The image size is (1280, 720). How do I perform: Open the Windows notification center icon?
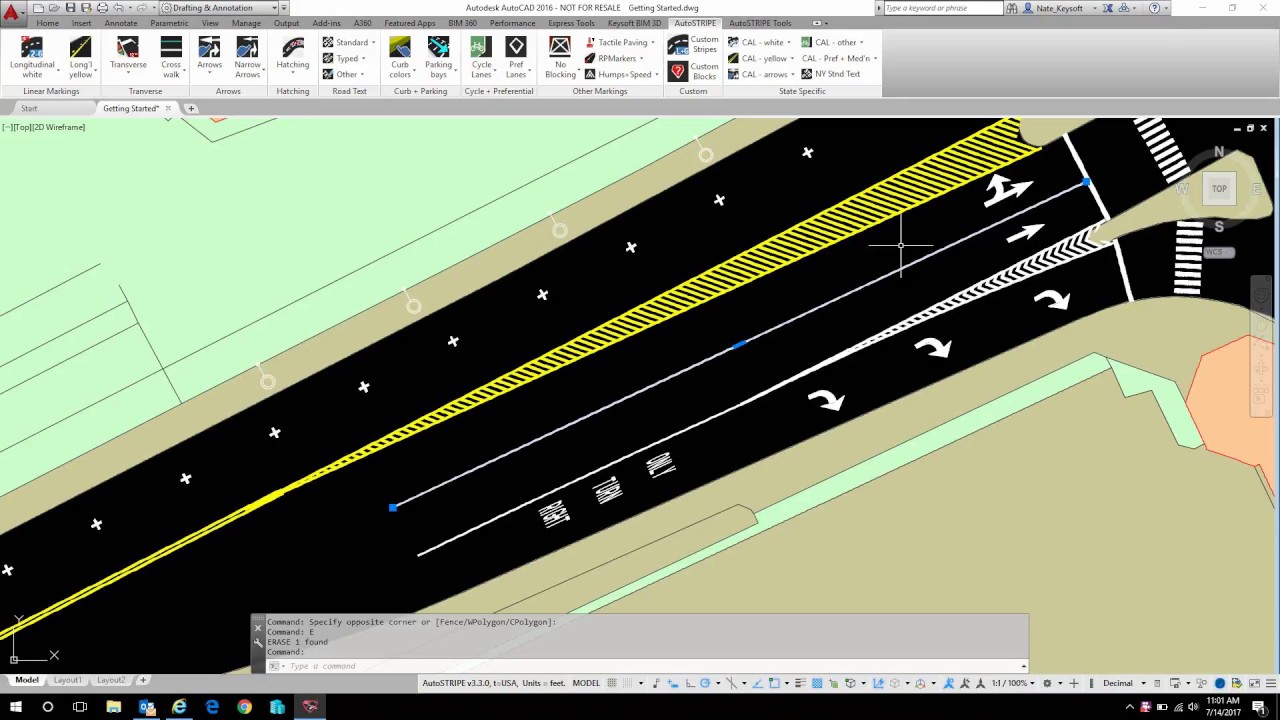coord(1259,706)
